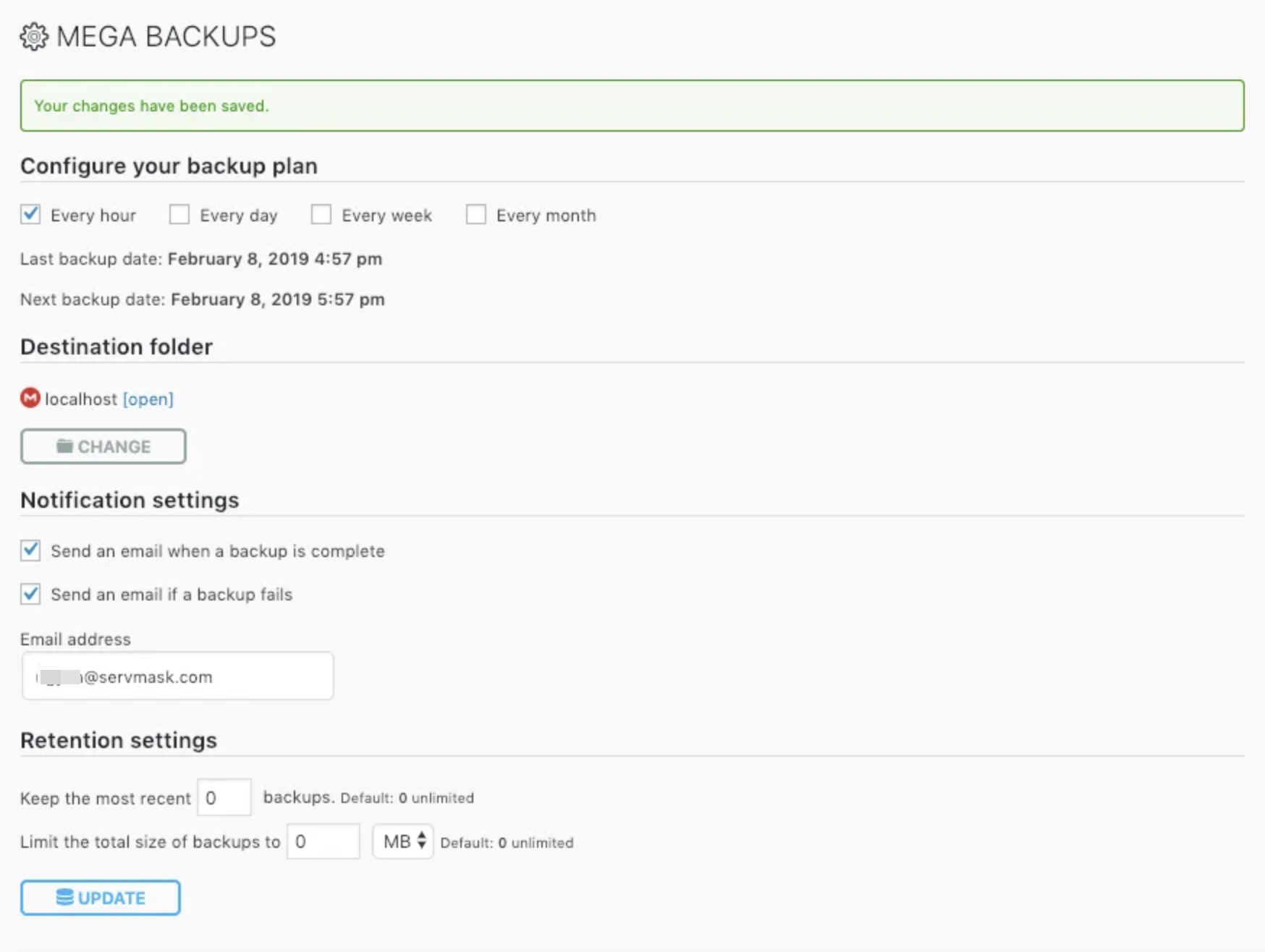Click the red MEGA logo icon
The image size is (1265, 952).
30,398
